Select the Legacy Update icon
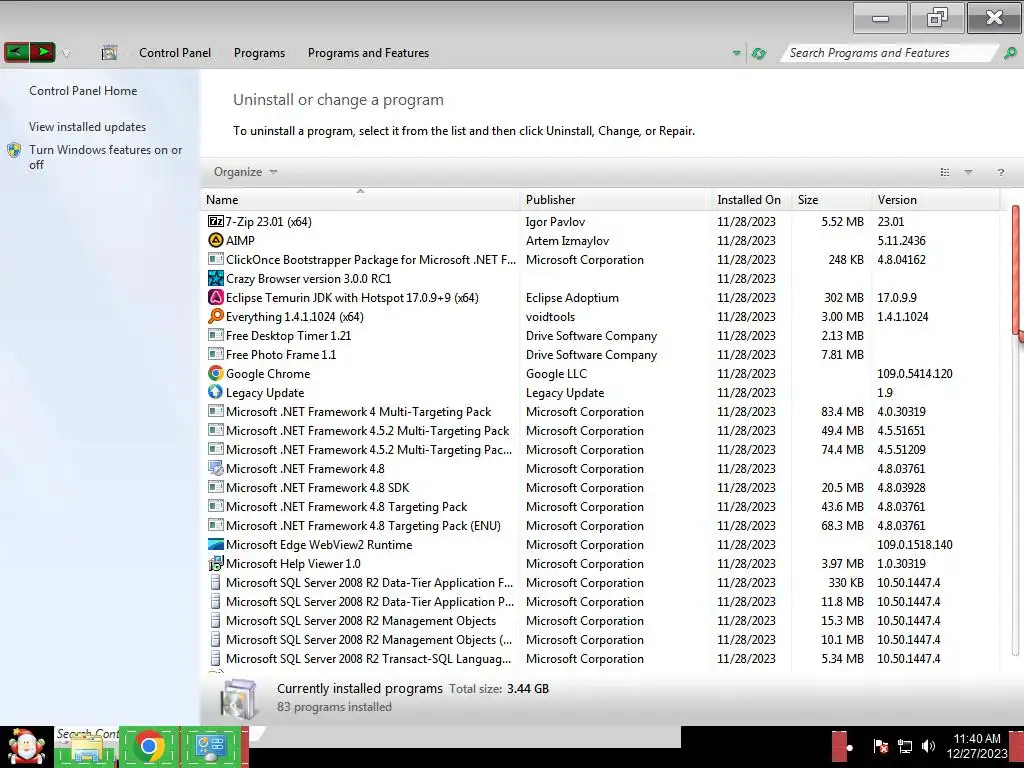This screenshot has height=768, width=1024. [216, 392]
